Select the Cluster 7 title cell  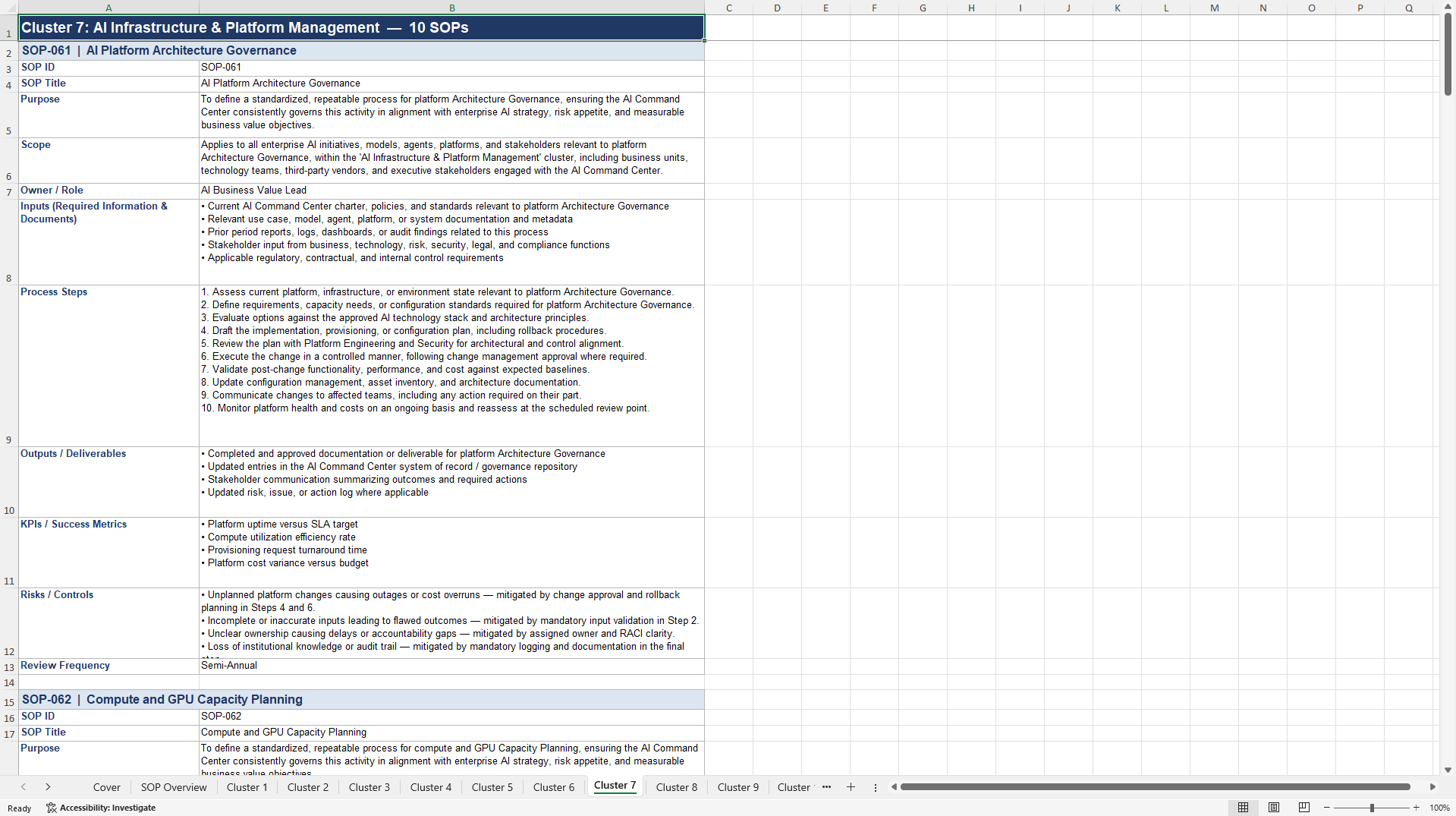[361, 27]
